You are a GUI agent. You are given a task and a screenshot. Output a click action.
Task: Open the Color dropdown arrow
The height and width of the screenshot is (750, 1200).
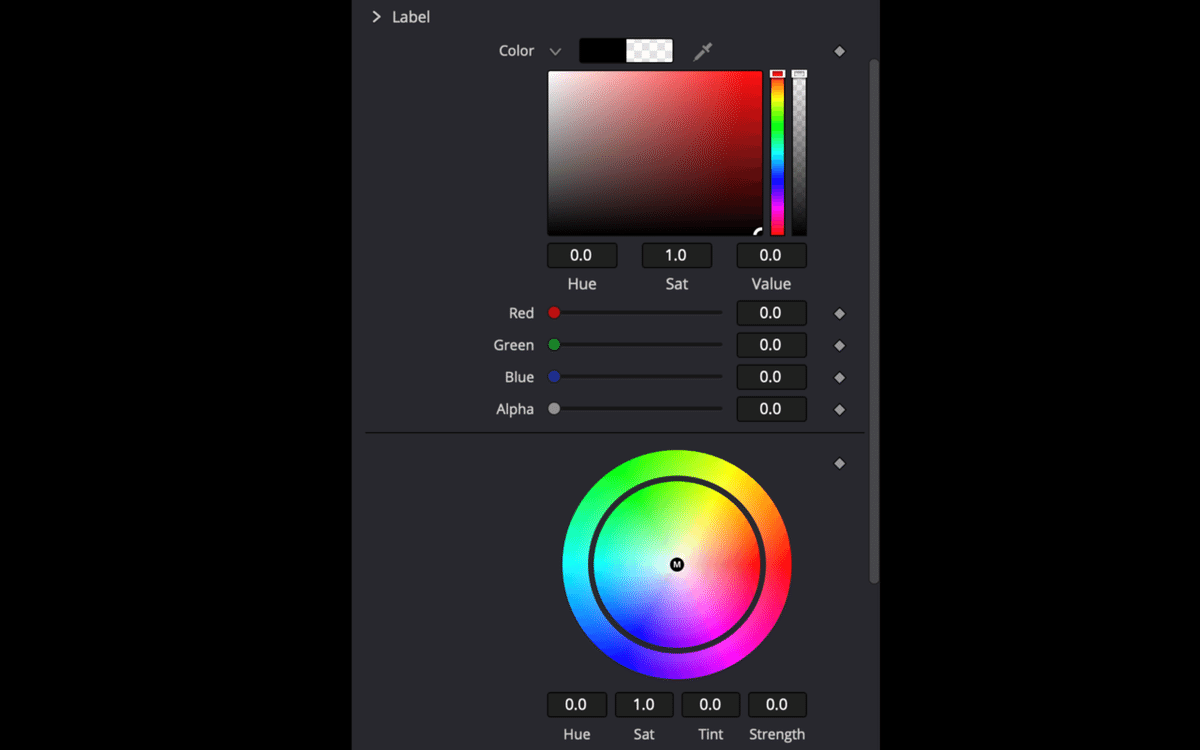(x=555, y=51)
